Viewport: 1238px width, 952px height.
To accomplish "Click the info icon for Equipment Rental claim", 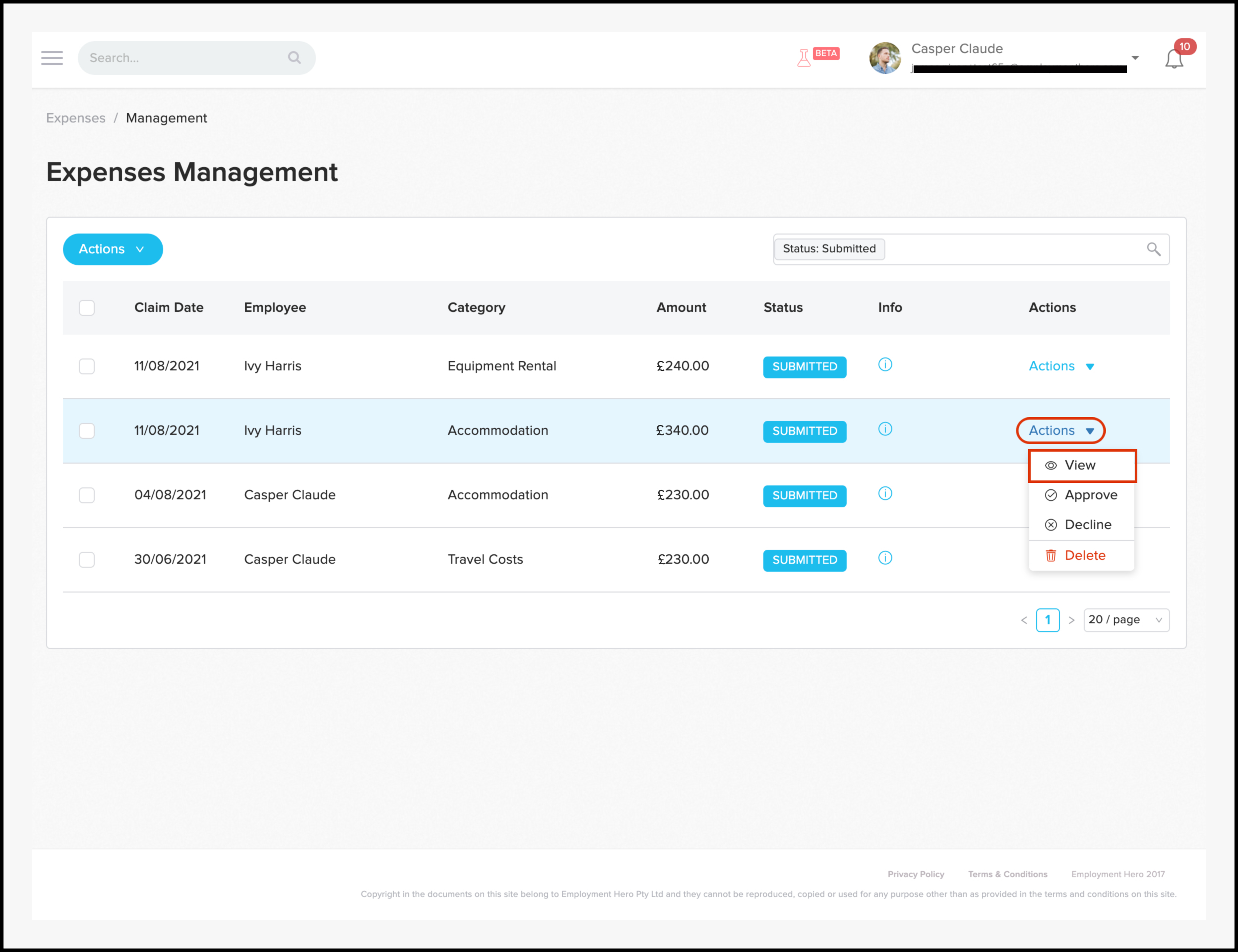I will point(885,364).
